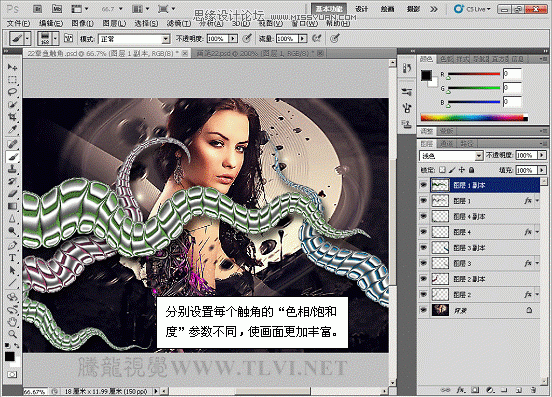Select the Quick Selection tool

coord(12,105)
